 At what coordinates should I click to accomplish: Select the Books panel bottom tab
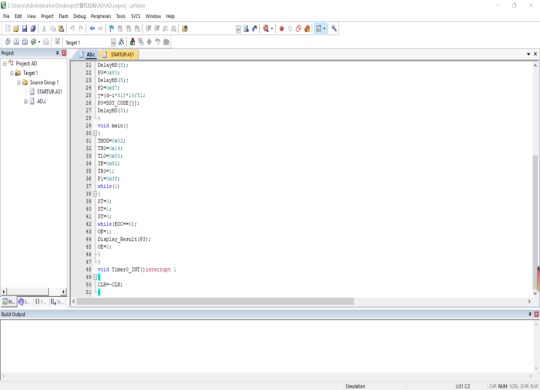24,302
